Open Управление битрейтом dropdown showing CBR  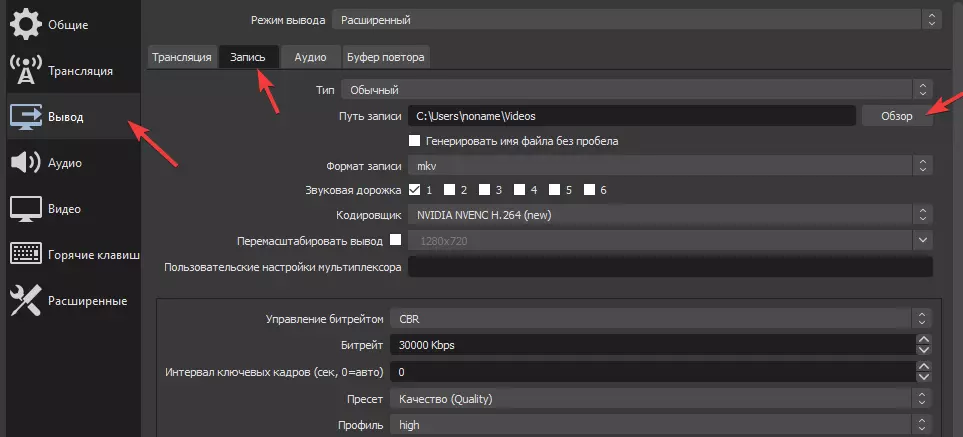660,319
